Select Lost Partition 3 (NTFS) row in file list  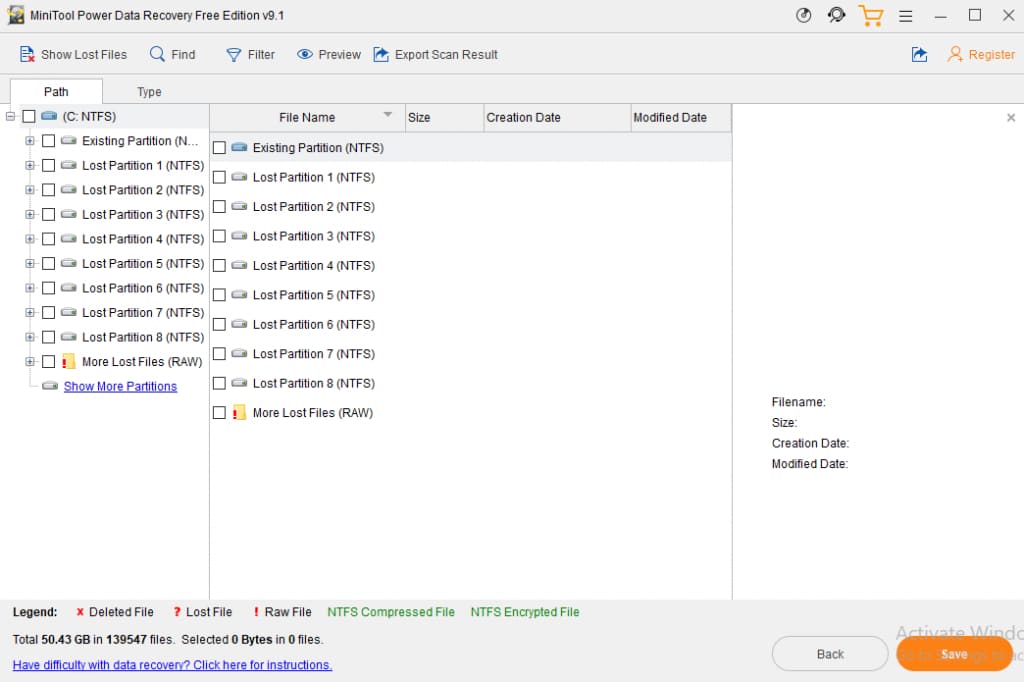tap(470, 236)
